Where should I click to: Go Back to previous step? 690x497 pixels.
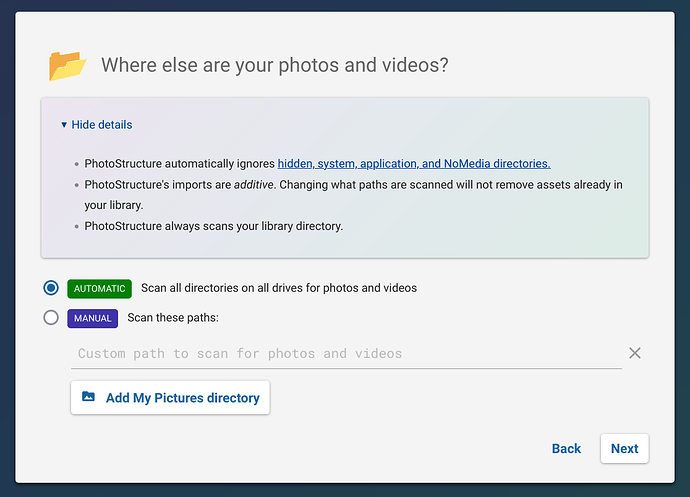coord(566,449)
